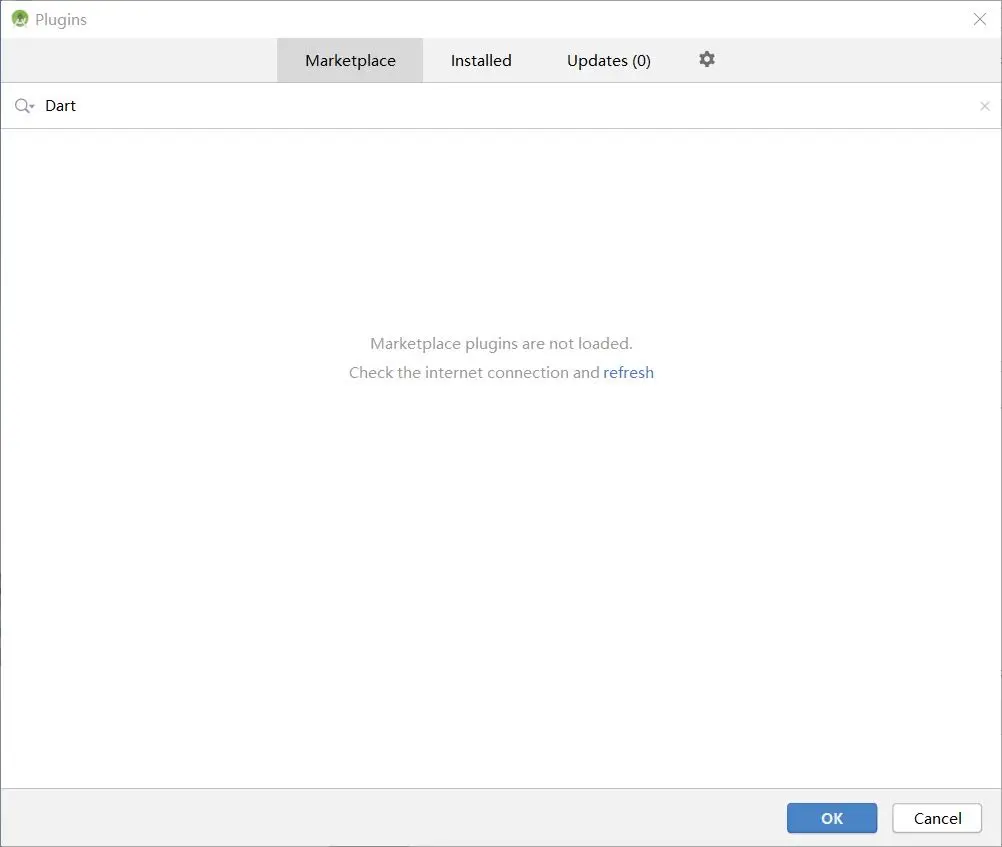Click empty tab bar space right of gear
This screenshot has width=1002, height=847.
point(858,60)
